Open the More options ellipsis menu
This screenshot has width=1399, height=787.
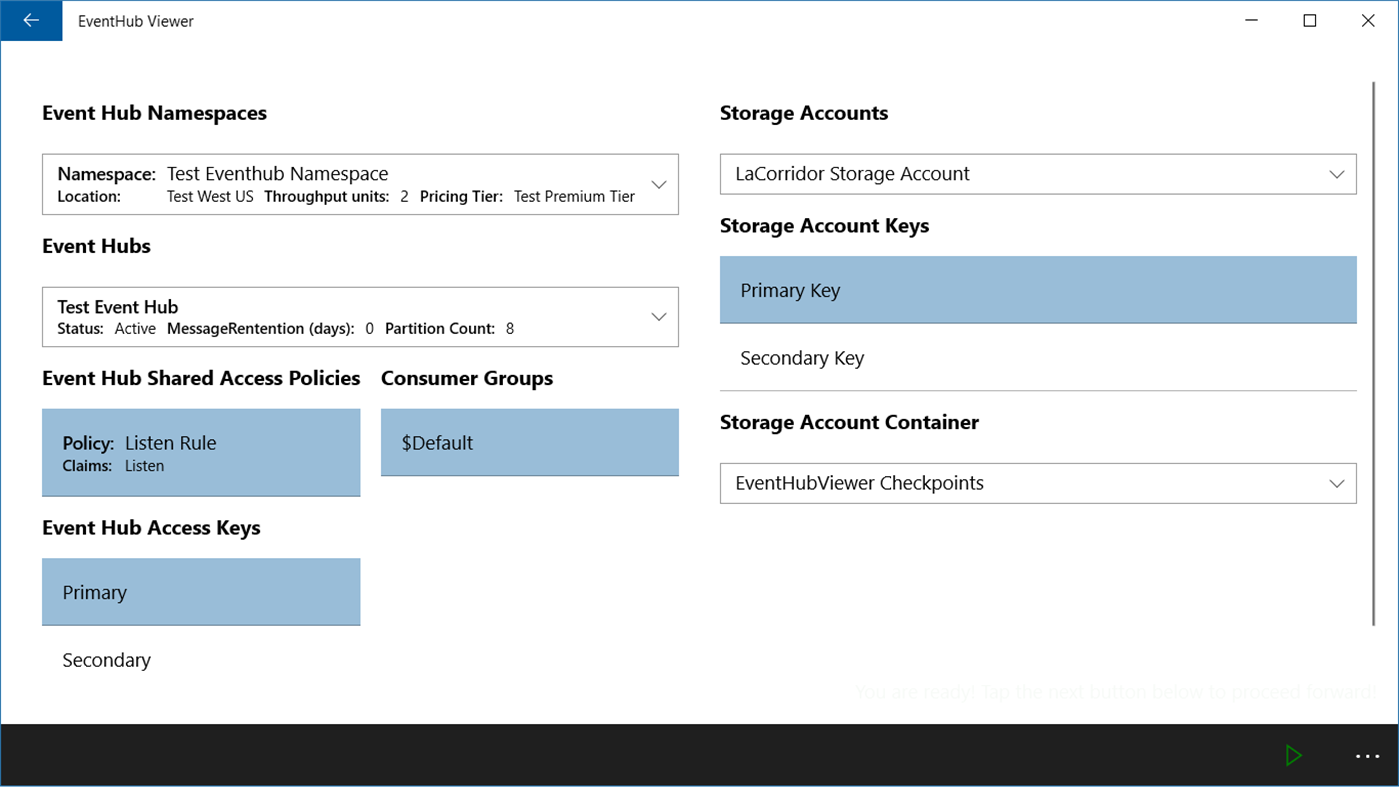click(1367, 755)
